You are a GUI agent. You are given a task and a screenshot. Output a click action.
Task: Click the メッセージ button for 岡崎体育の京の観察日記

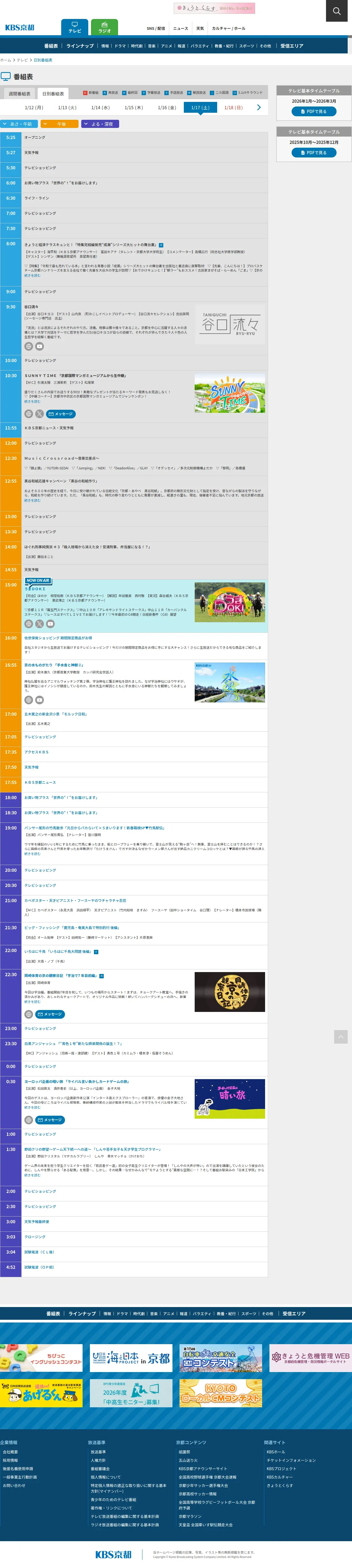pos(50,1014)
